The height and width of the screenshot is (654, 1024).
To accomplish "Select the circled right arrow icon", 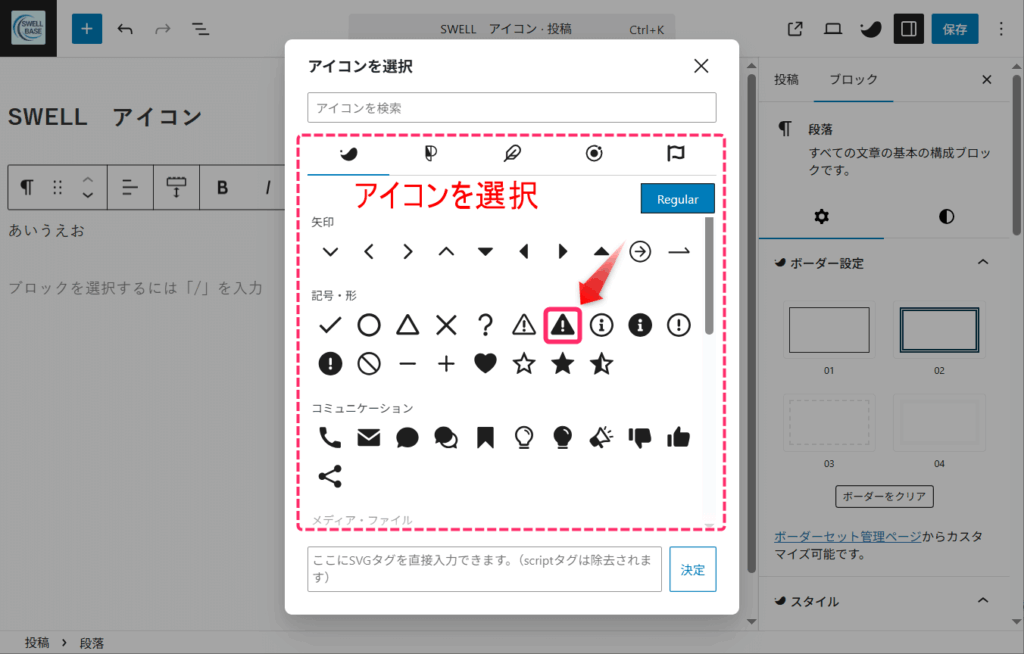I will click(640, 252).
